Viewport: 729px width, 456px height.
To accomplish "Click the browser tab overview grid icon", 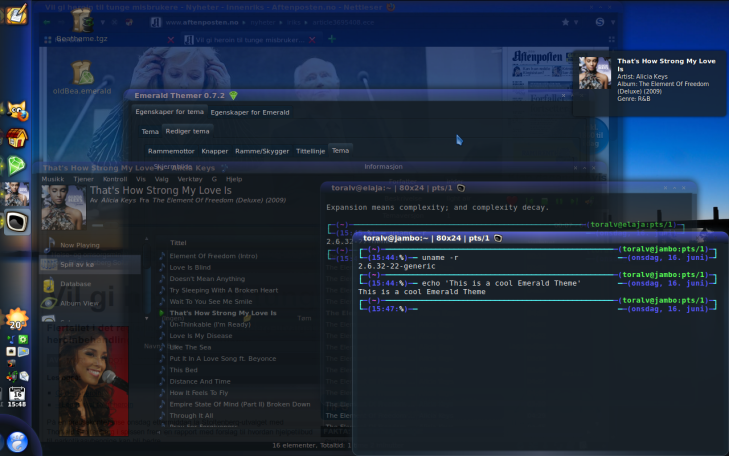I will 611,40.
